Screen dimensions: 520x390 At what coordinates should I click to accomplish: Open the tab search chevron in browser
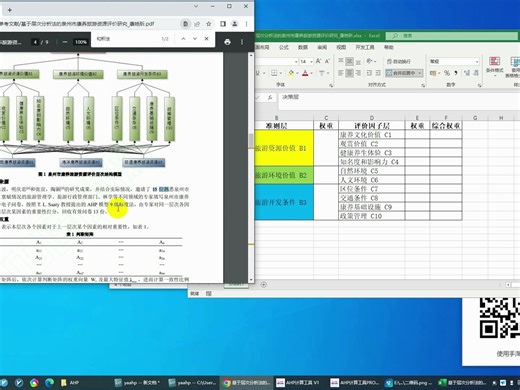point(196,6)
